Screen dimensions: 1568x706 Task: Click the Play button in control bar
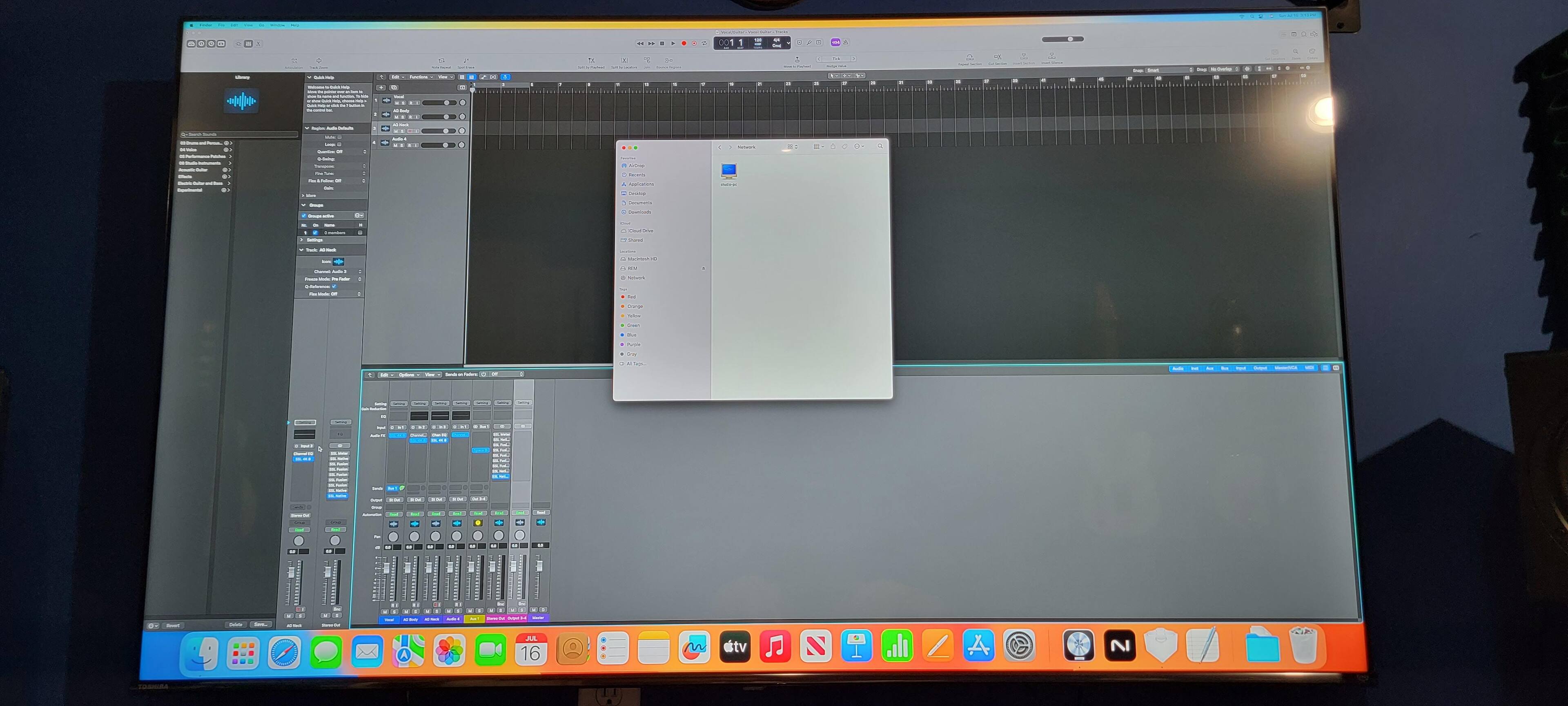(673, 43)
